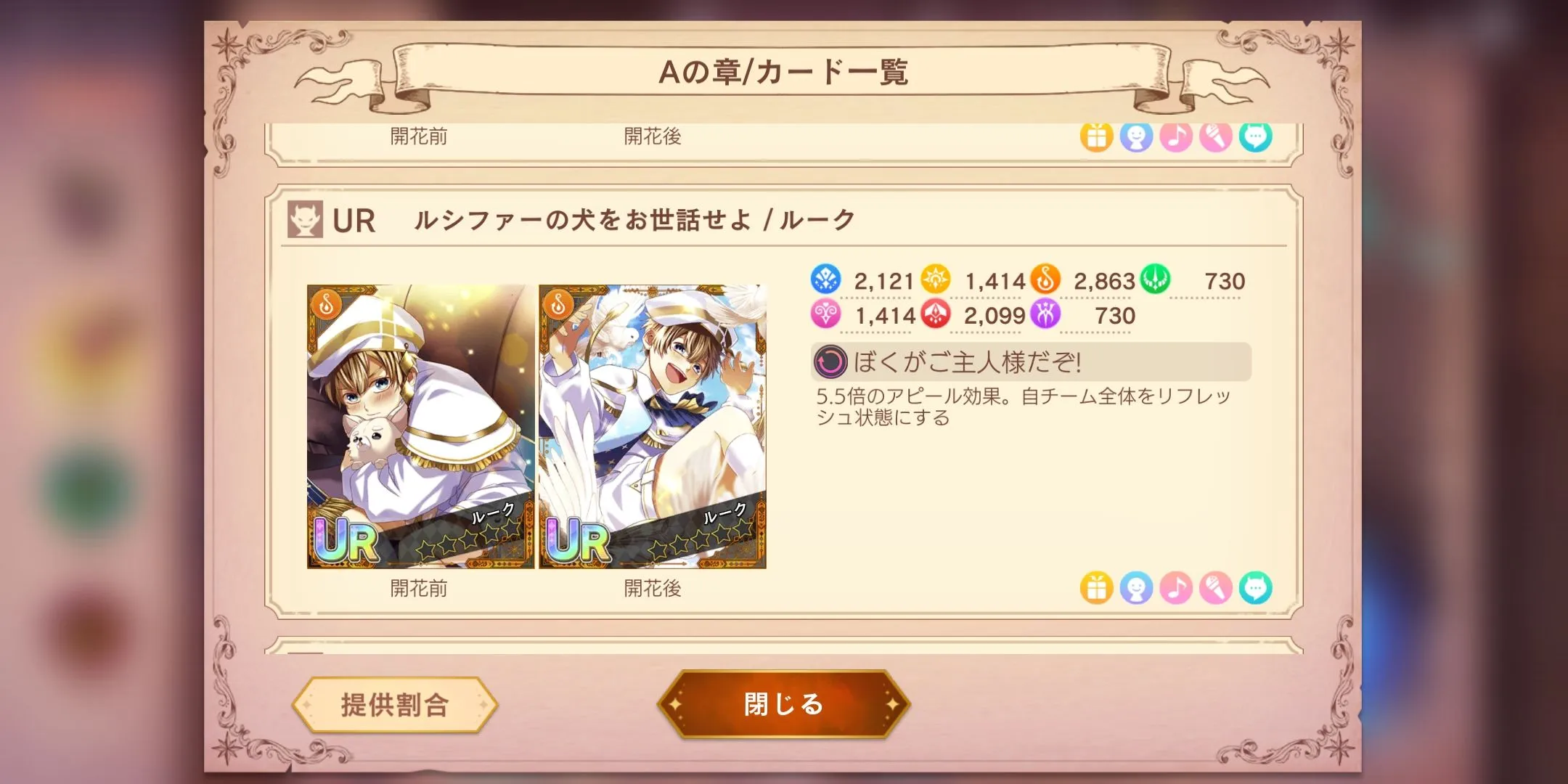The height and width of the screenshot is (784, 1568).
Task: Tap the demon icon next to the UR title
Action: [305, 219]
